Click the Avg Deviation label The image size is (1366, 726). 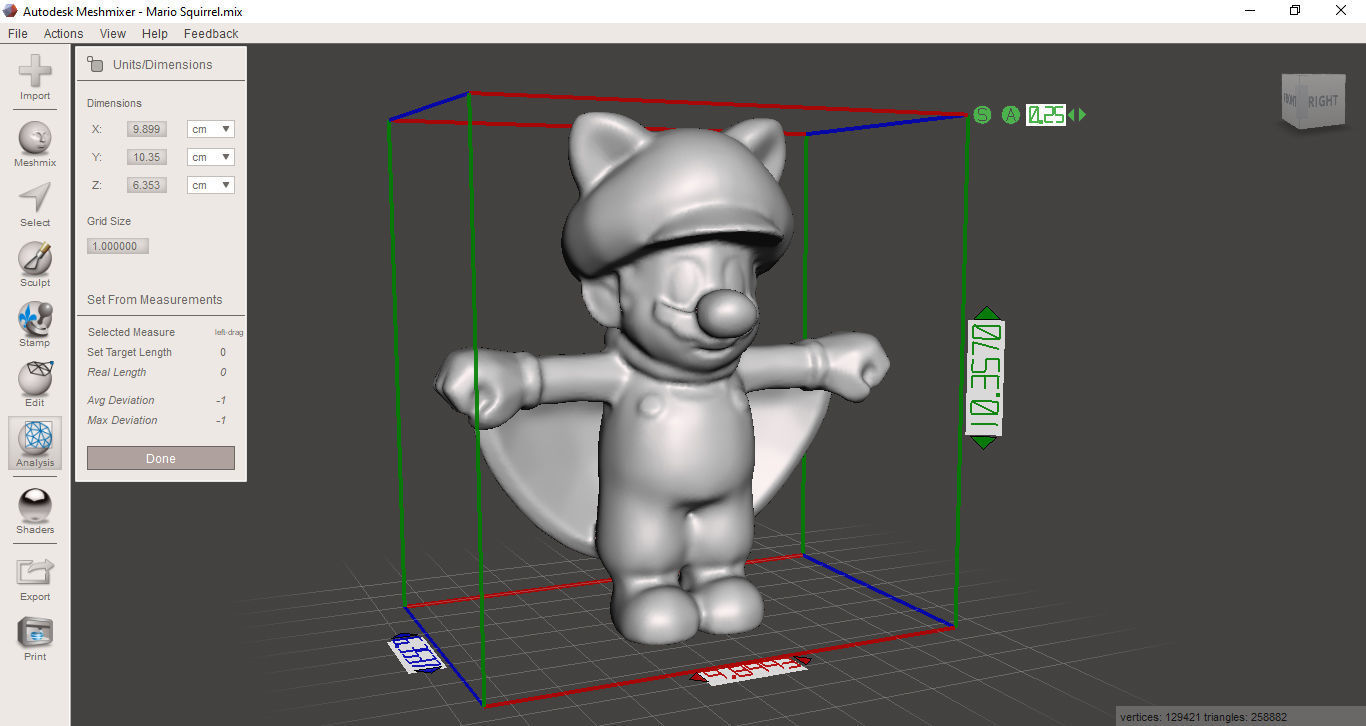click(x=121, y=400)
